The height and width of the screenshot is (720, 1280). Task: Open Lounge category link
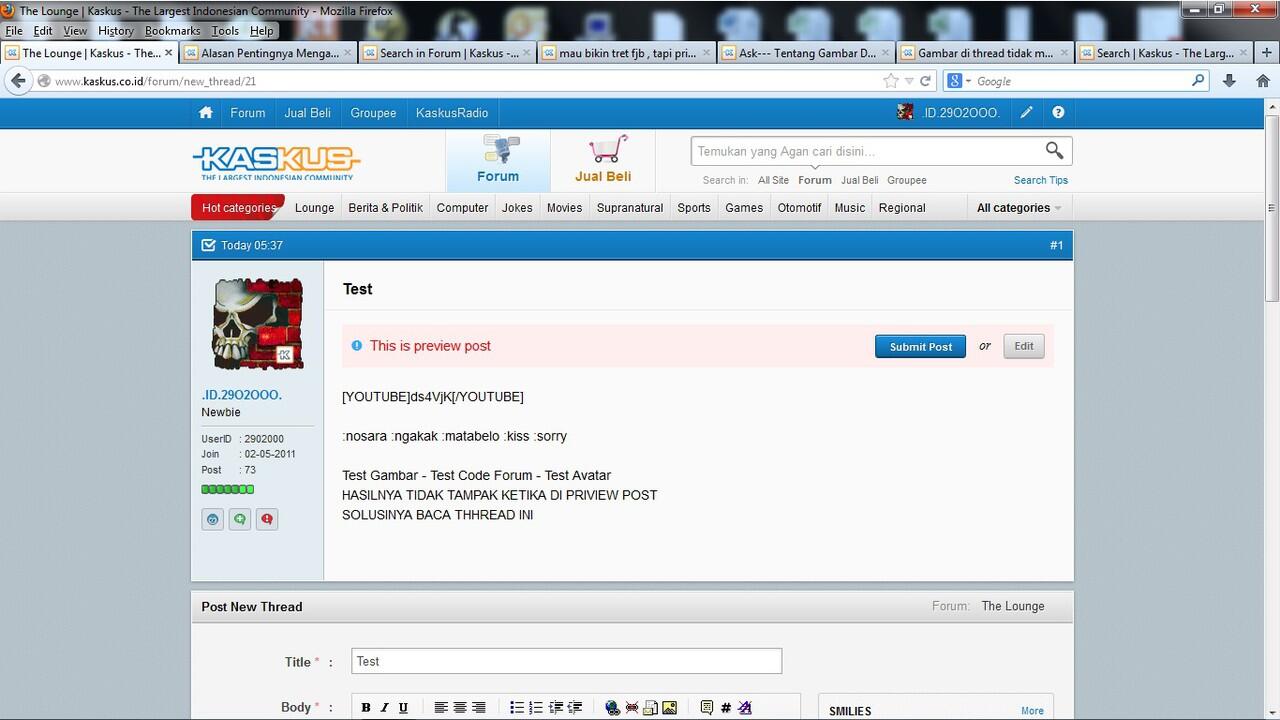314,208
